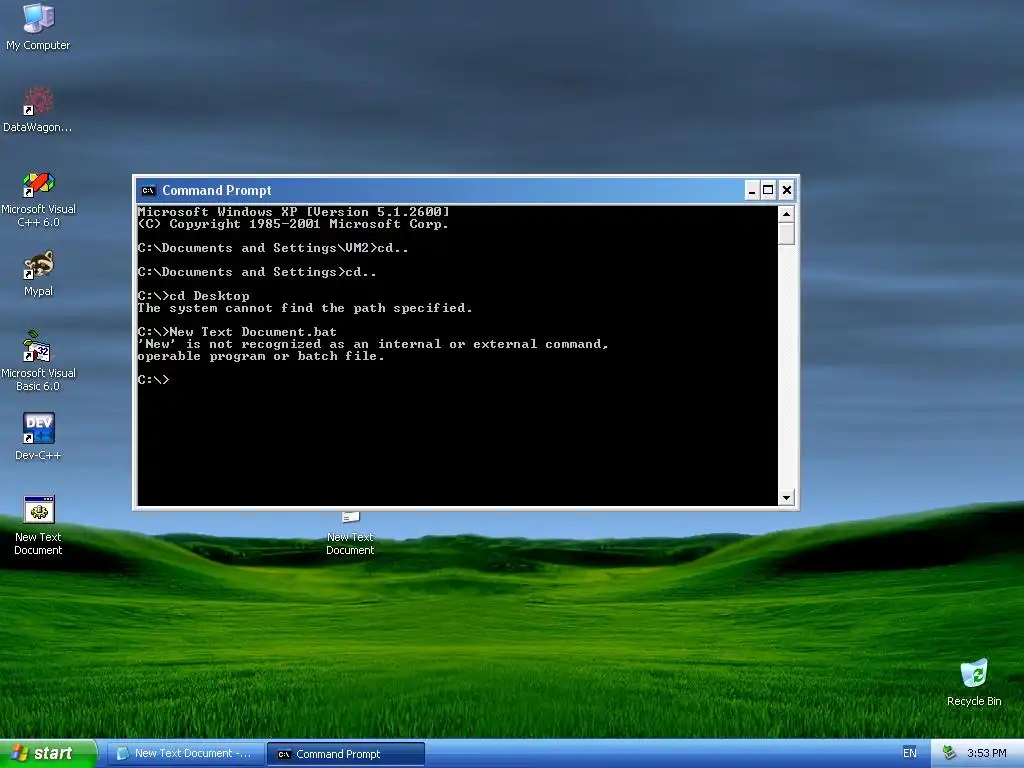Viewport: 1024px width, 768px height.
Task: Click 'operable program or batch file.' line
Action: tap(261, 356)
